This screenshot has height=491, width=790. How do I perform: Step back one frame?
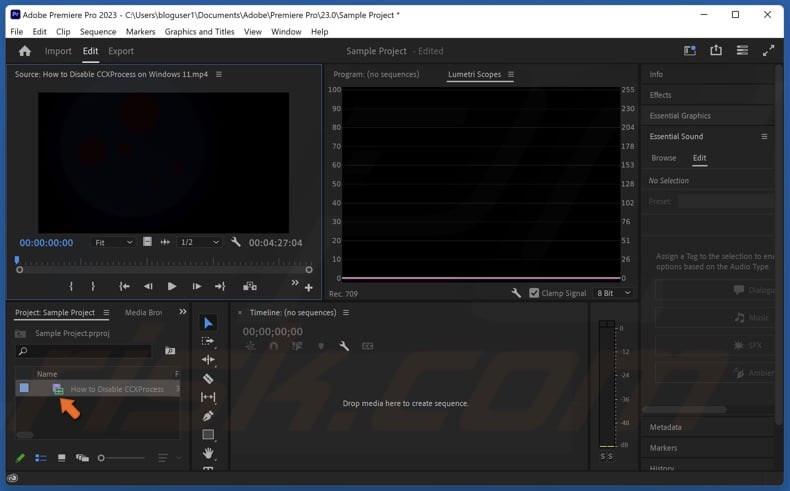click(148, 286)
